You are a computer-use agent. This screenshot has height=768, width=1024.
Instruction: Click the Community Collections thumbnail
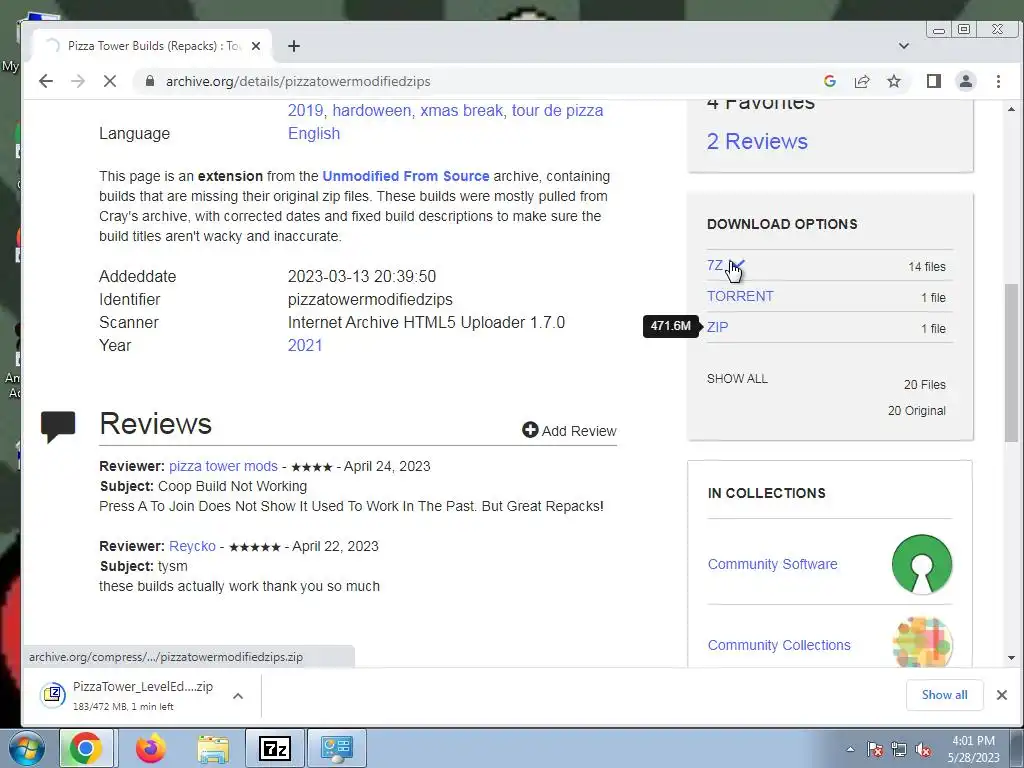pos(921,643)
